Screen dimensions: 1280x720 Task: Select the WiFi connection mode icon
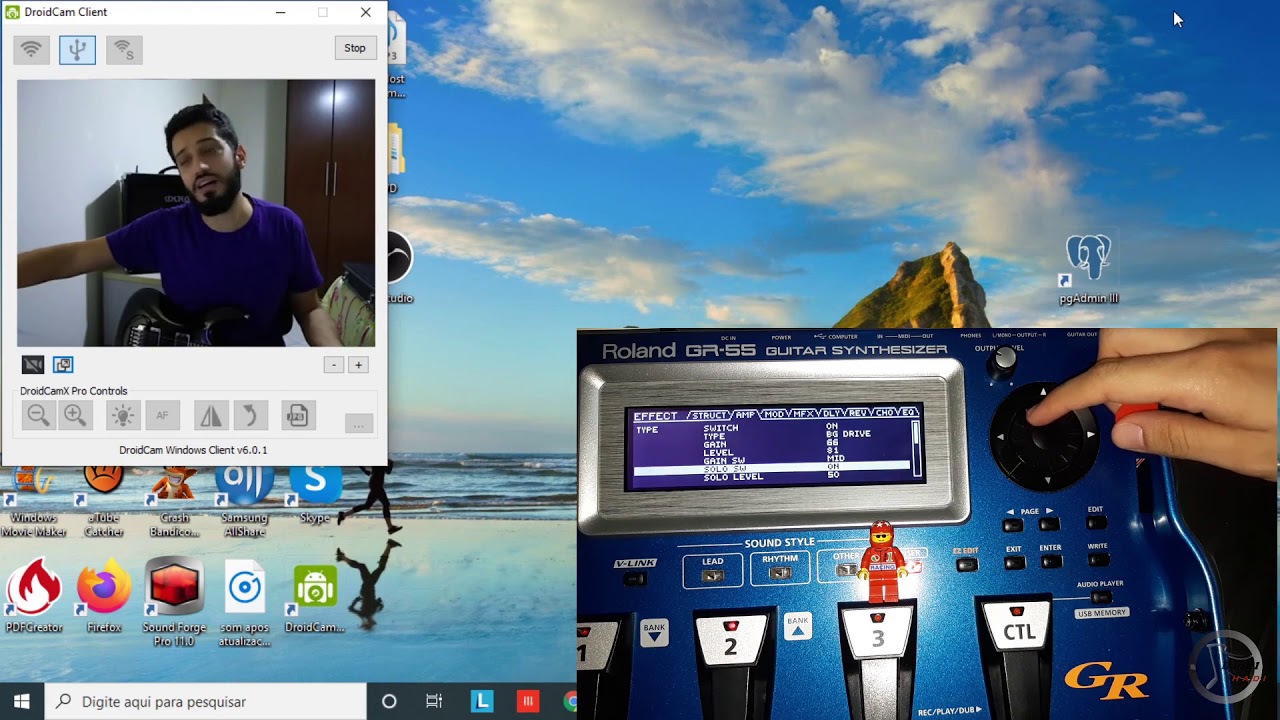(x=32, y=49)
